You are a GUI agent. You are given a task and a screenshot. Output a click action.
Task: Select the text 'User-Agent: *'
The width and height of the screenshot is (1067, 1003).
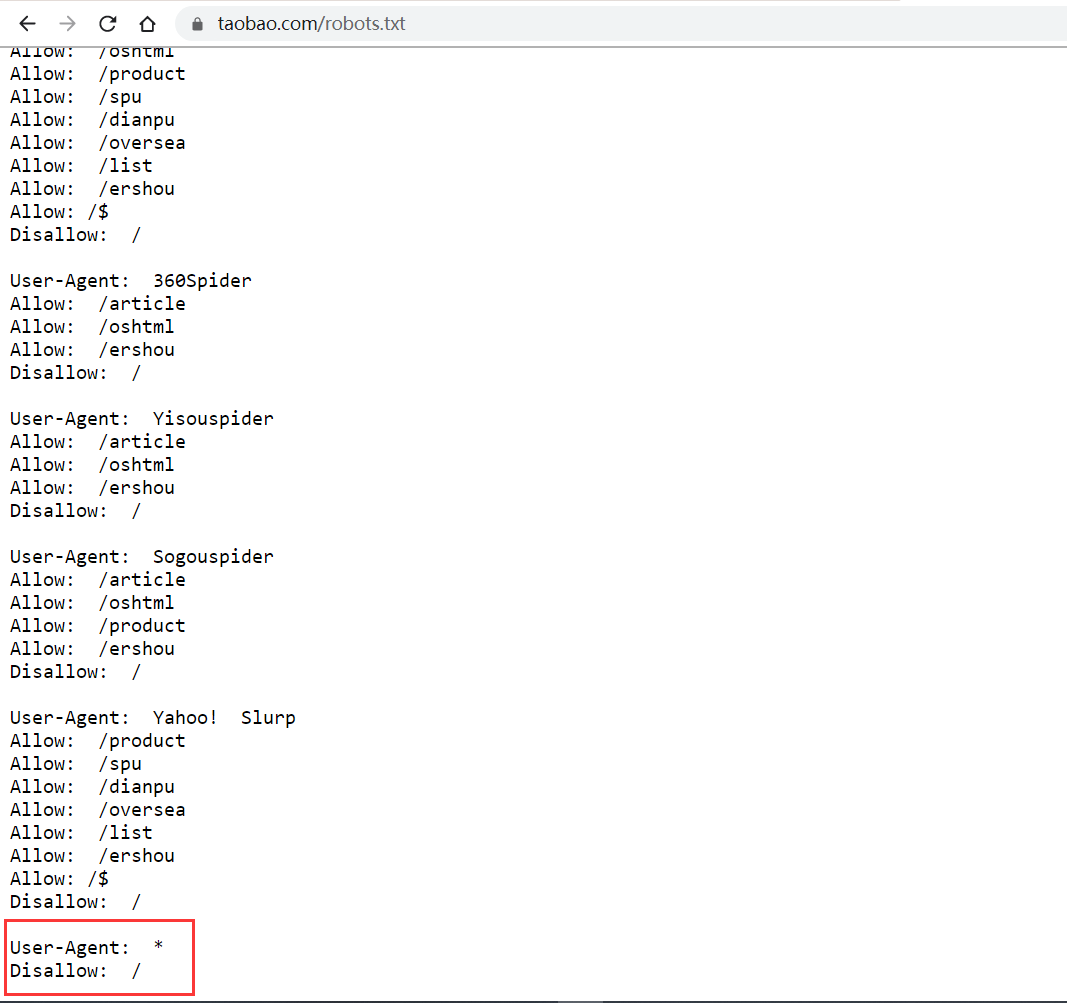(x=86, y=947)
